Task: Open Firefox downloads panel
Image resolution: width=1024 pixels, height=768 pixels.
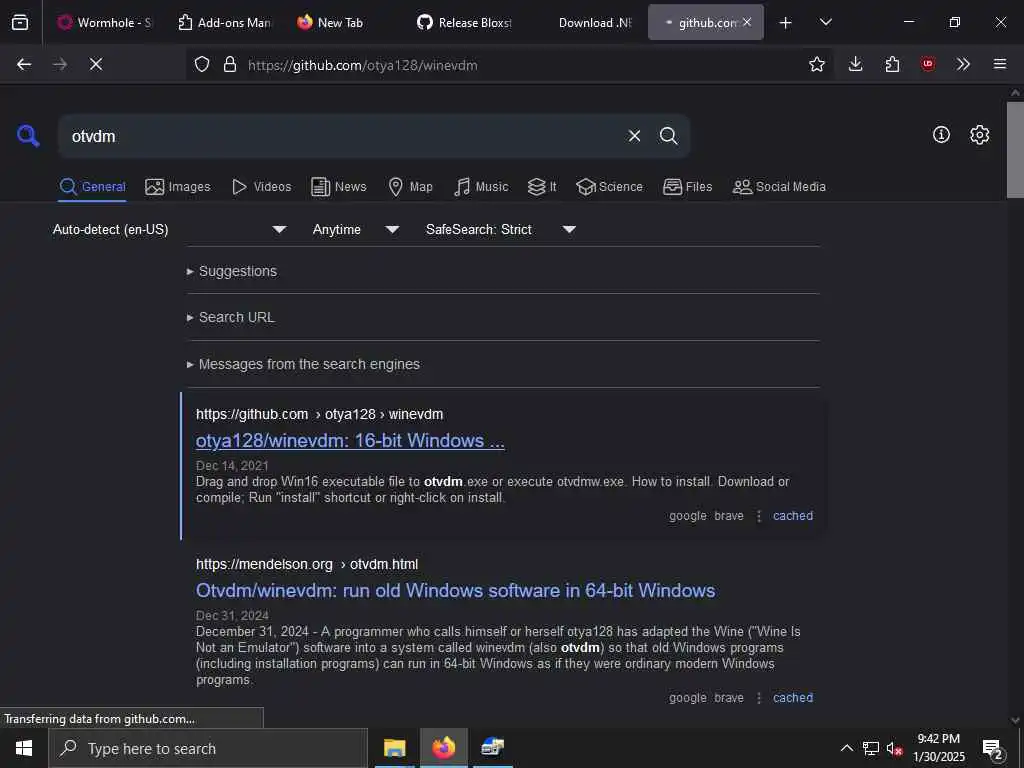Action: coord(855,64)
